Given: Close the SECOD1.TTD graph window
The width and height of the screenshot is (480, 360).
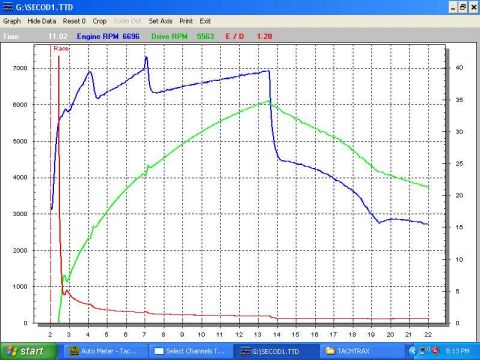Looking at the screenshot, I should coord(473,7).
